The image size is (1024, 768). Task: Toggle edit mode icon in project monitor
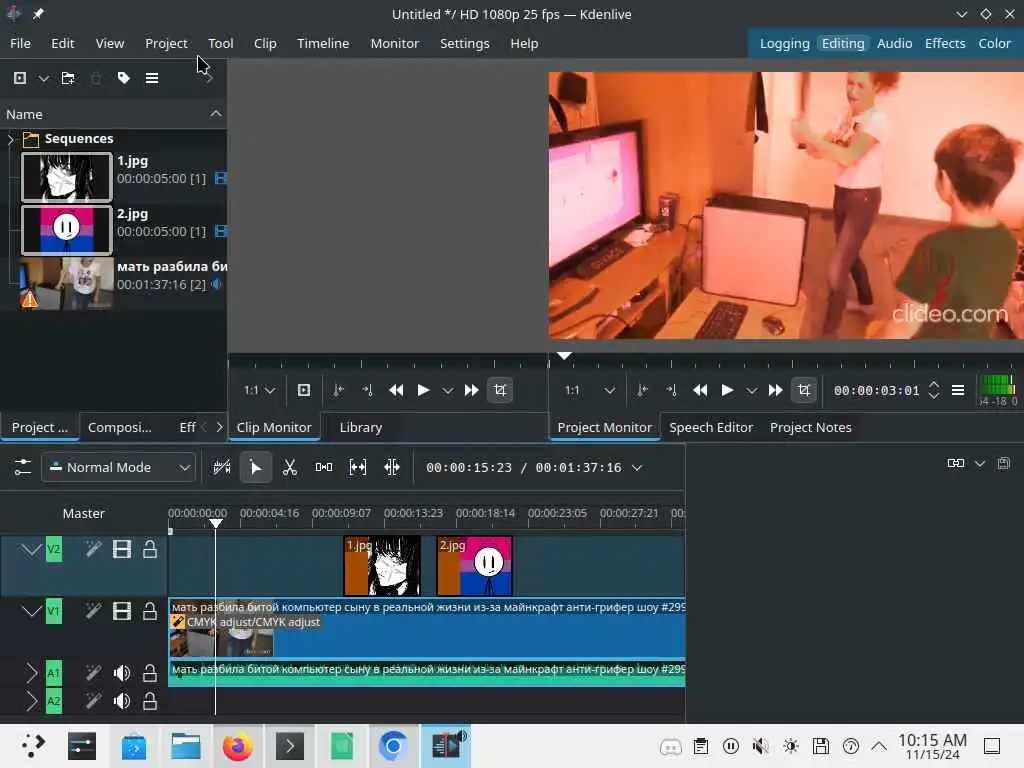click(804, 391)
